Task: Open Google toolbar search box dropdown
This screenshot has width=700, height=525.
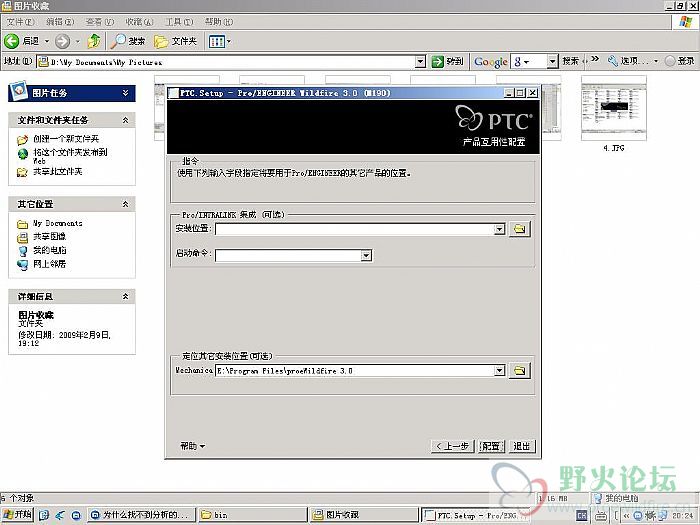Action: tap(552, 61)
